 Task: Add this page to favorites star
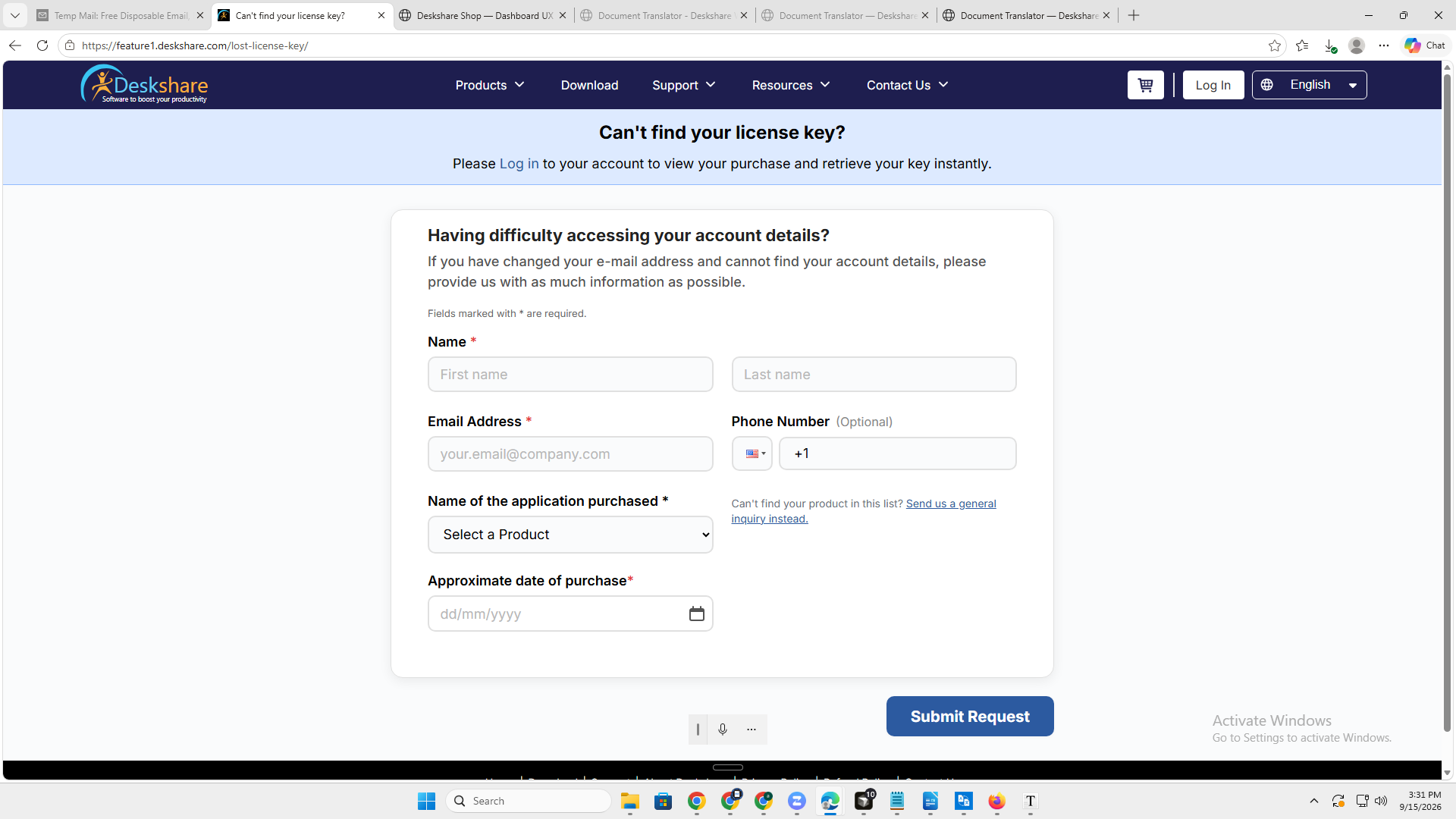tap(1275, 45)
